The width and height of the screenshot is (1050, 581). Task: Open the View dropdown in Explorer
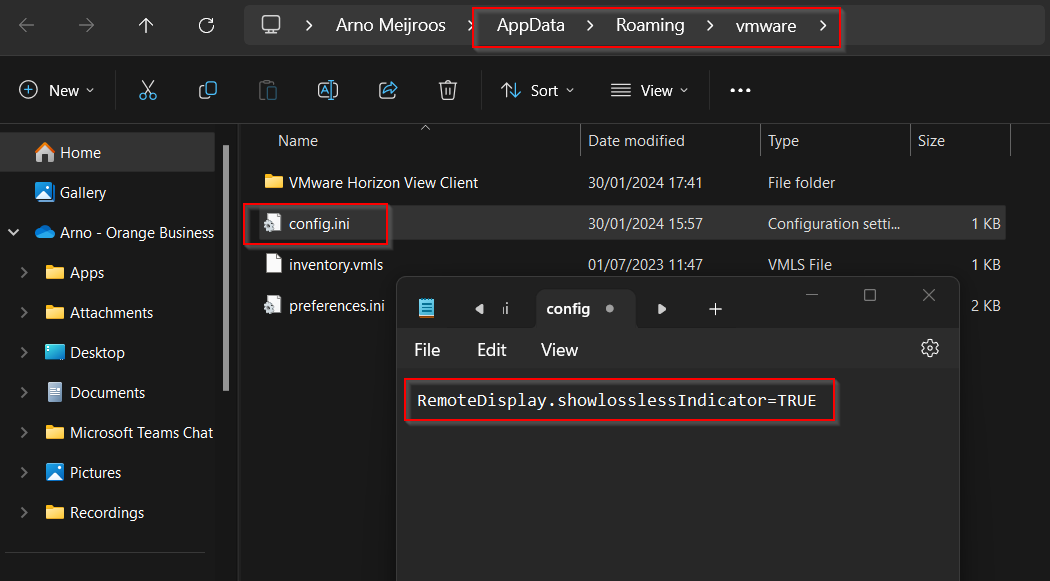click(x=649, y=90)
